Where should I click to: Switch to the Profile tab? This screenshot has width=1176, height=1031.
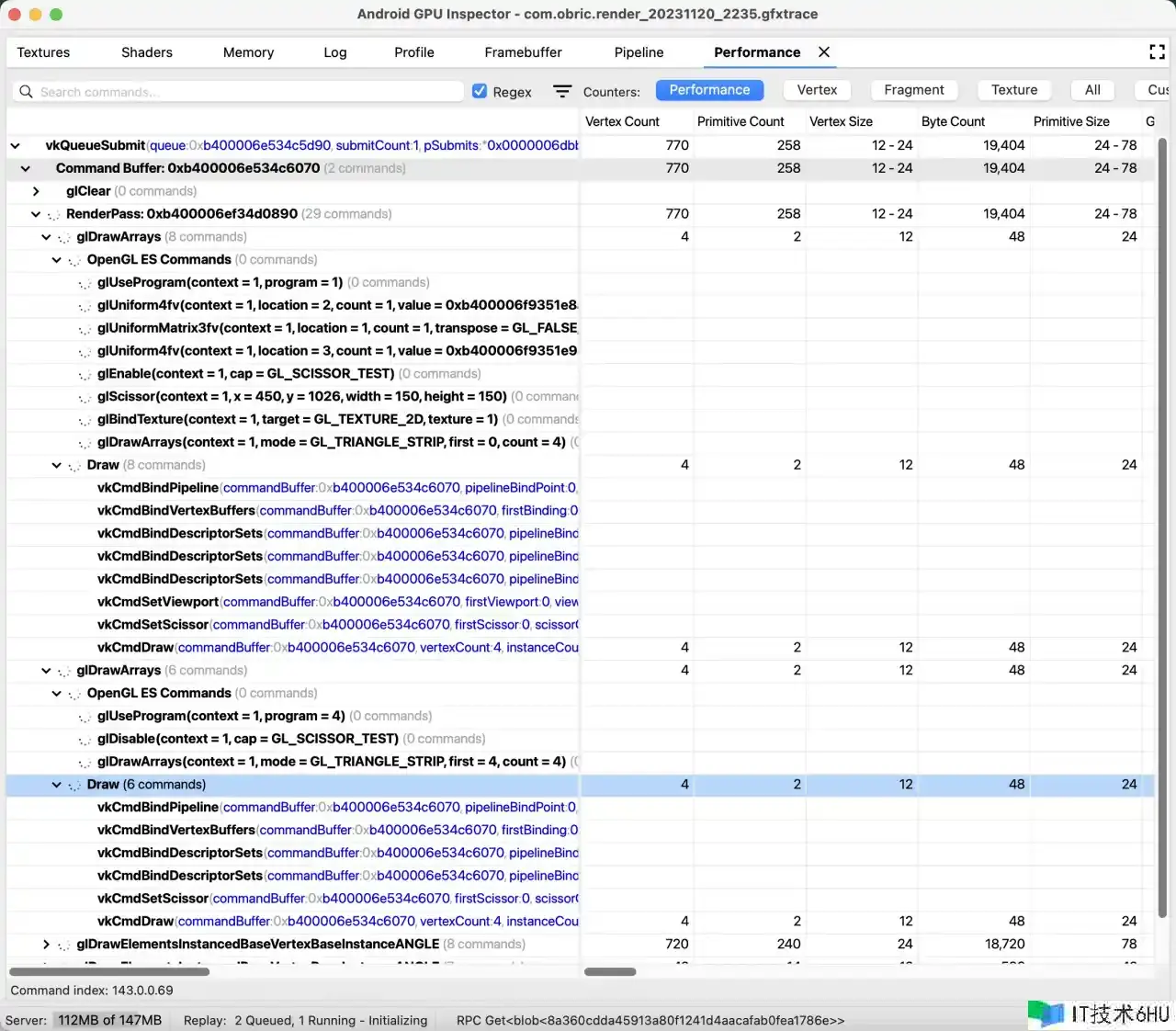pyautogui.click(x=414, y=52)
